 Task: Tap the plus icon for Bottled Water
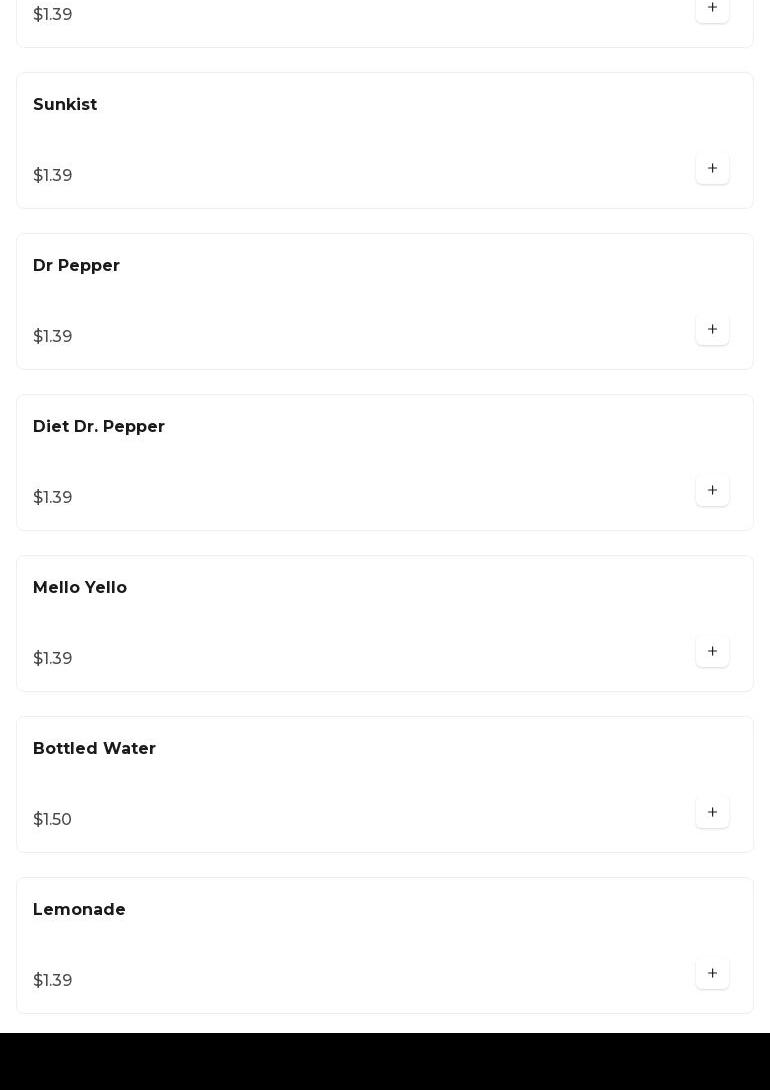coord(712,813)
